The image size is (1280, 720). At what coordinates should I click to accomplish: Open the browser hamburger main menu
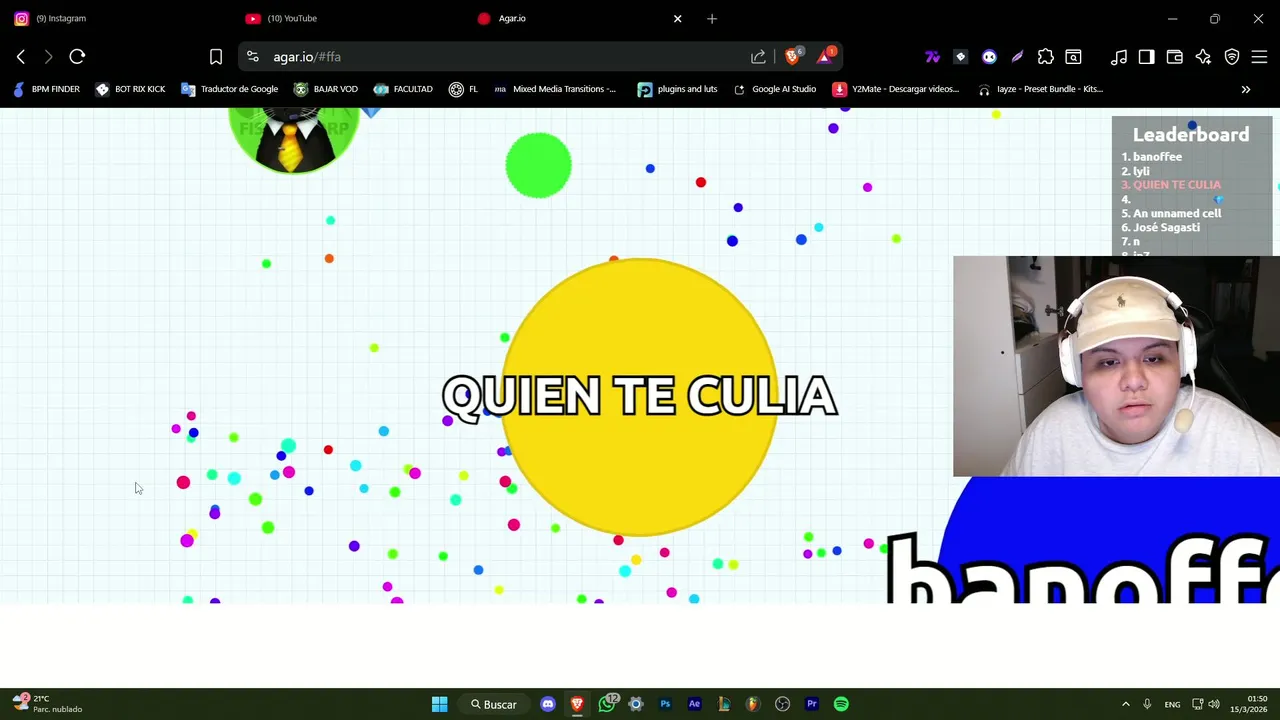click(1260, 57)
